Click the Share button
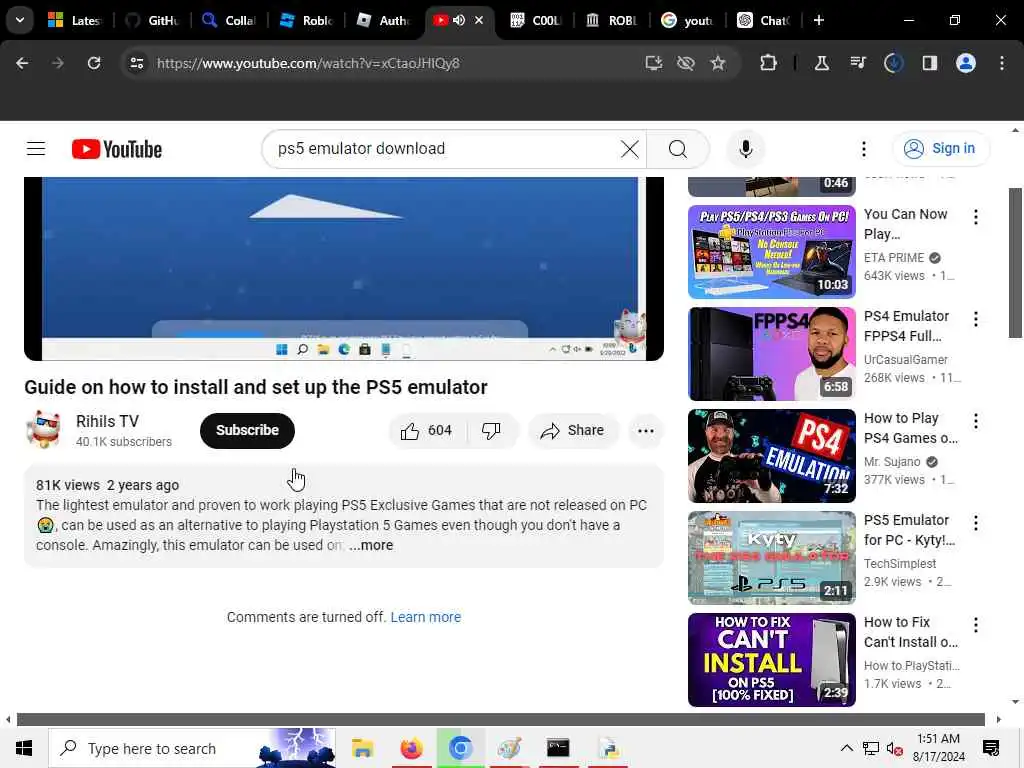This screenshot has height=768, width=1024. [573, 430]
